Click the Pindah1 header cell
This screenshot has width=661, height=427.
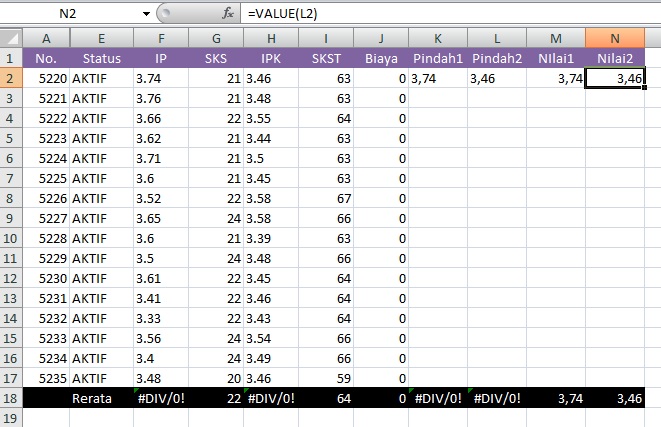click(438, 58)
